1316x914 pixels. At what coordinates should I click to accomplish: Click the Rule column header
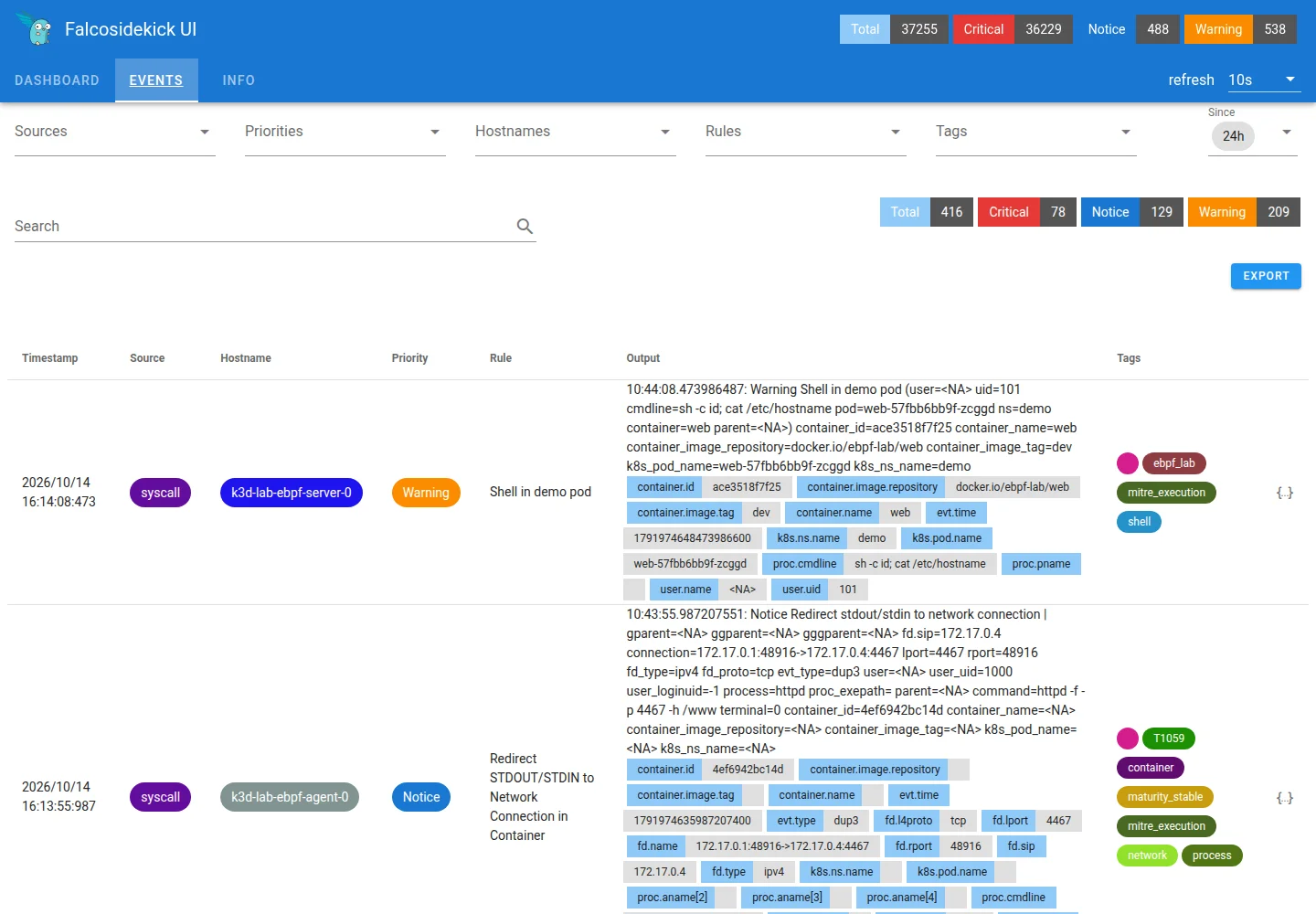(x=501, y=358)
